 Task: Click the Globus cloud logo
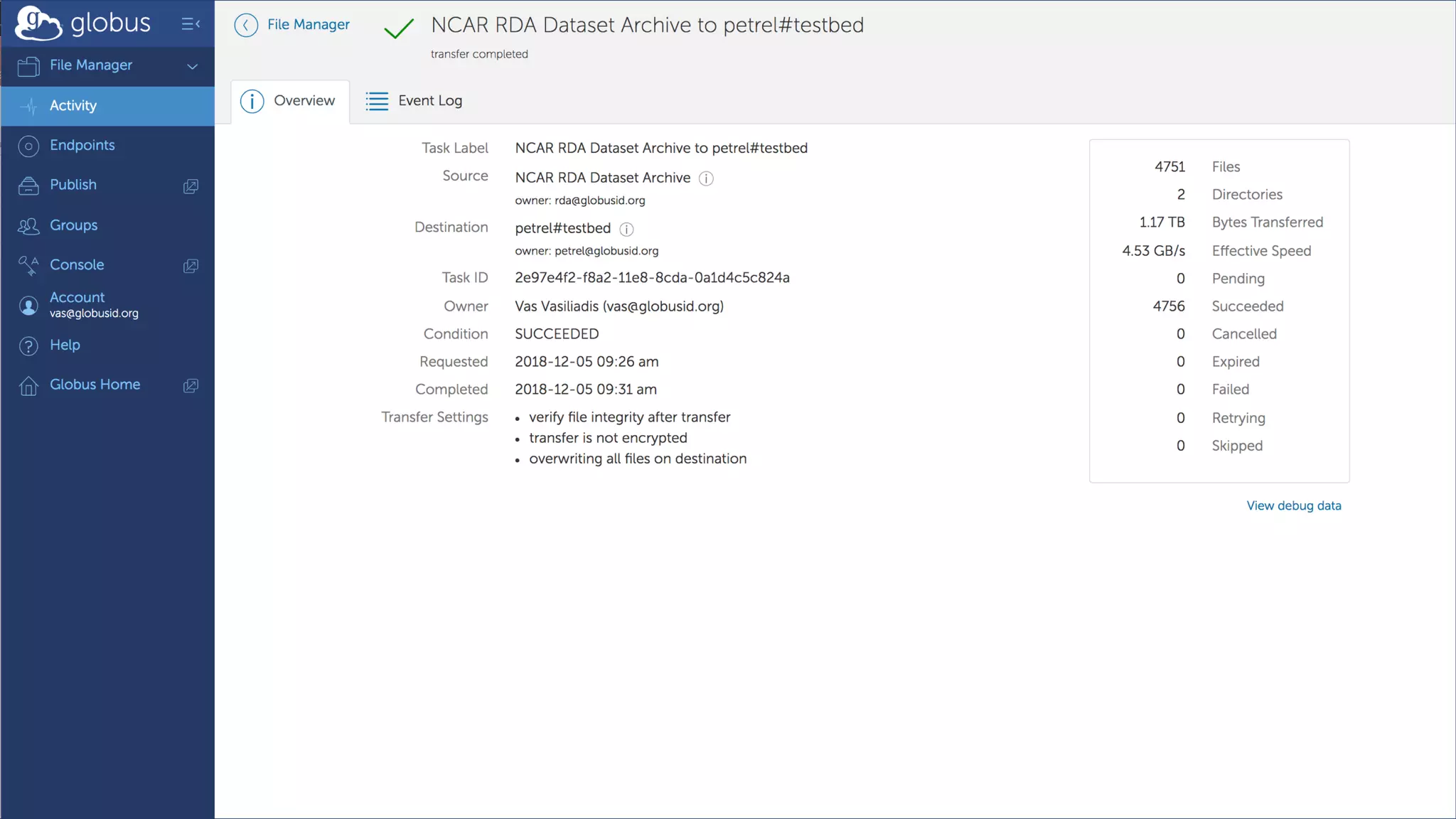tap(38, 23)
